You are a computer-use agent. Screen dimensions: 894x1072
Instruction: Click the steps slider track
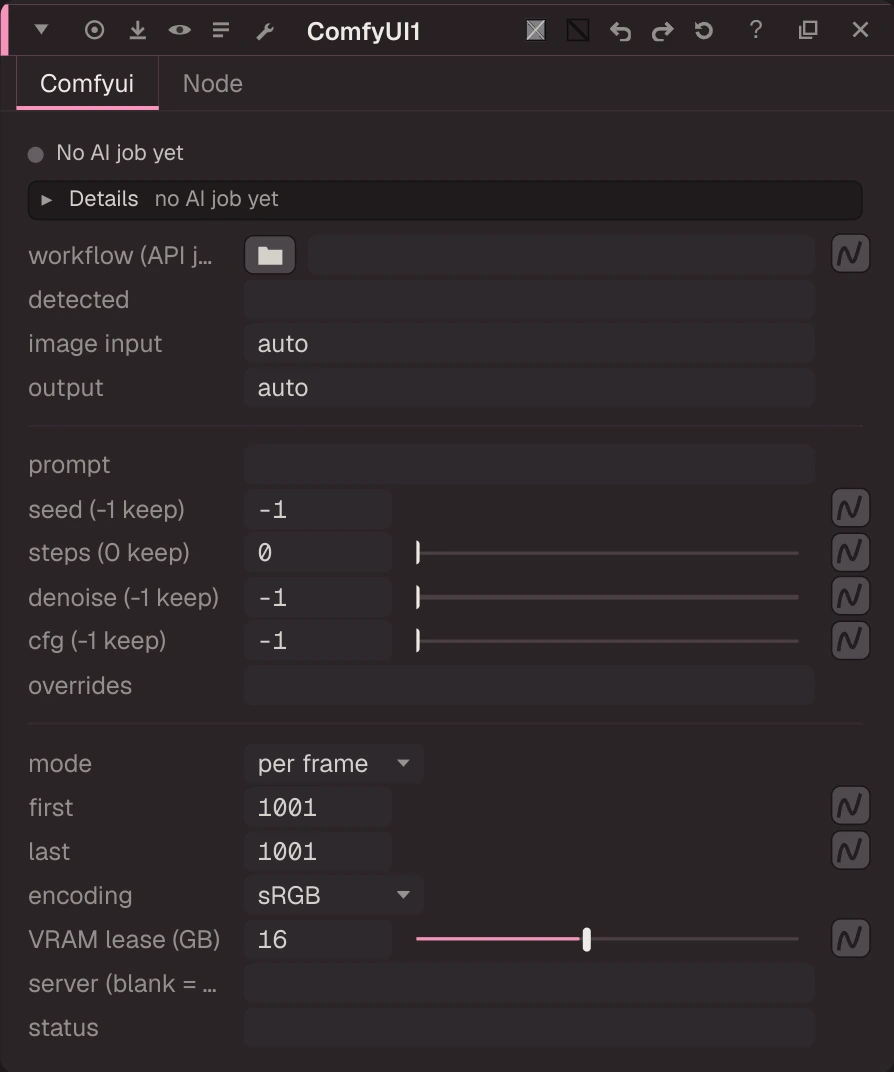coord(608,553)
